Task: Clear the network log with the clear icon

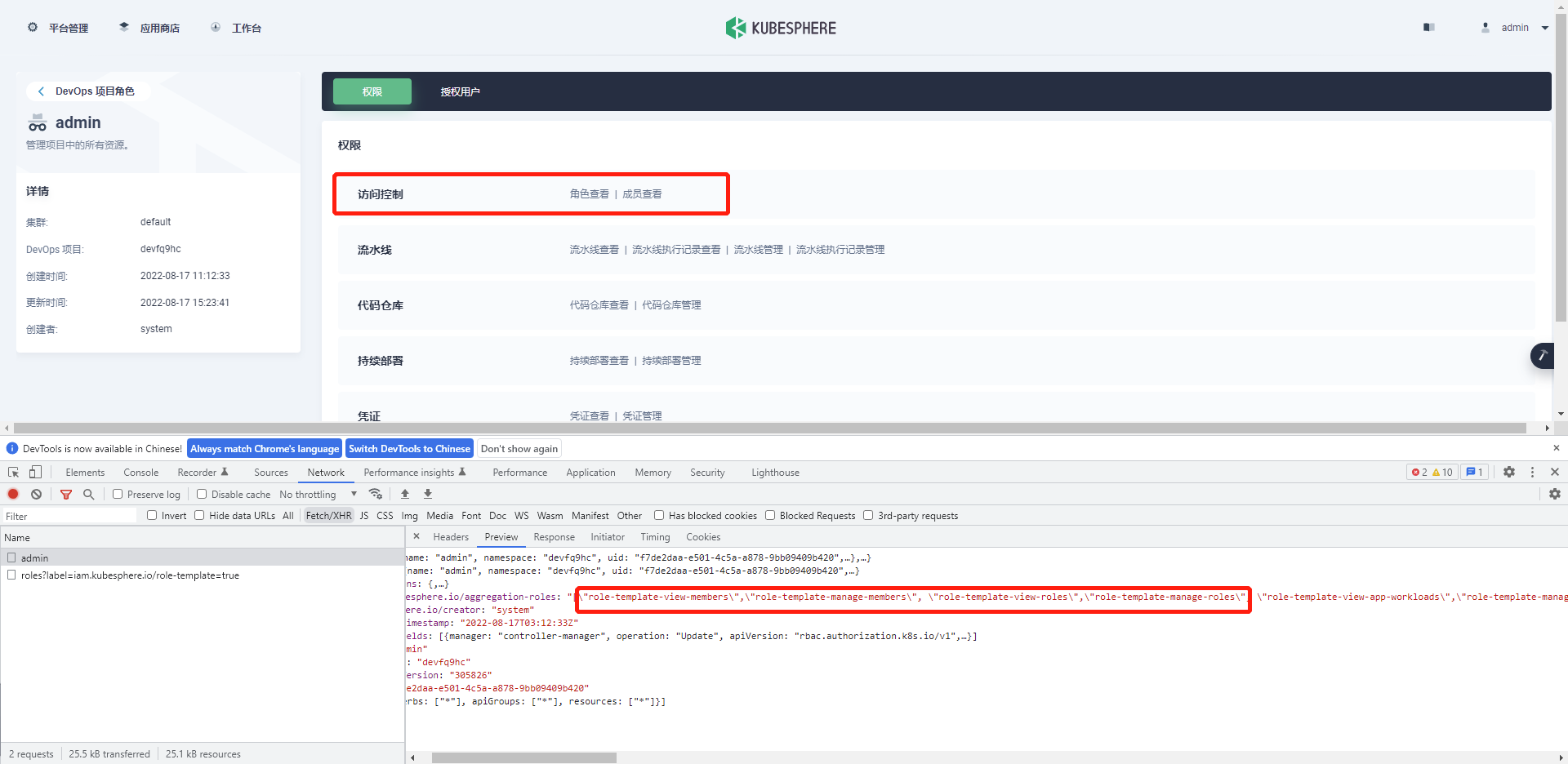Action: pos(36,494)
